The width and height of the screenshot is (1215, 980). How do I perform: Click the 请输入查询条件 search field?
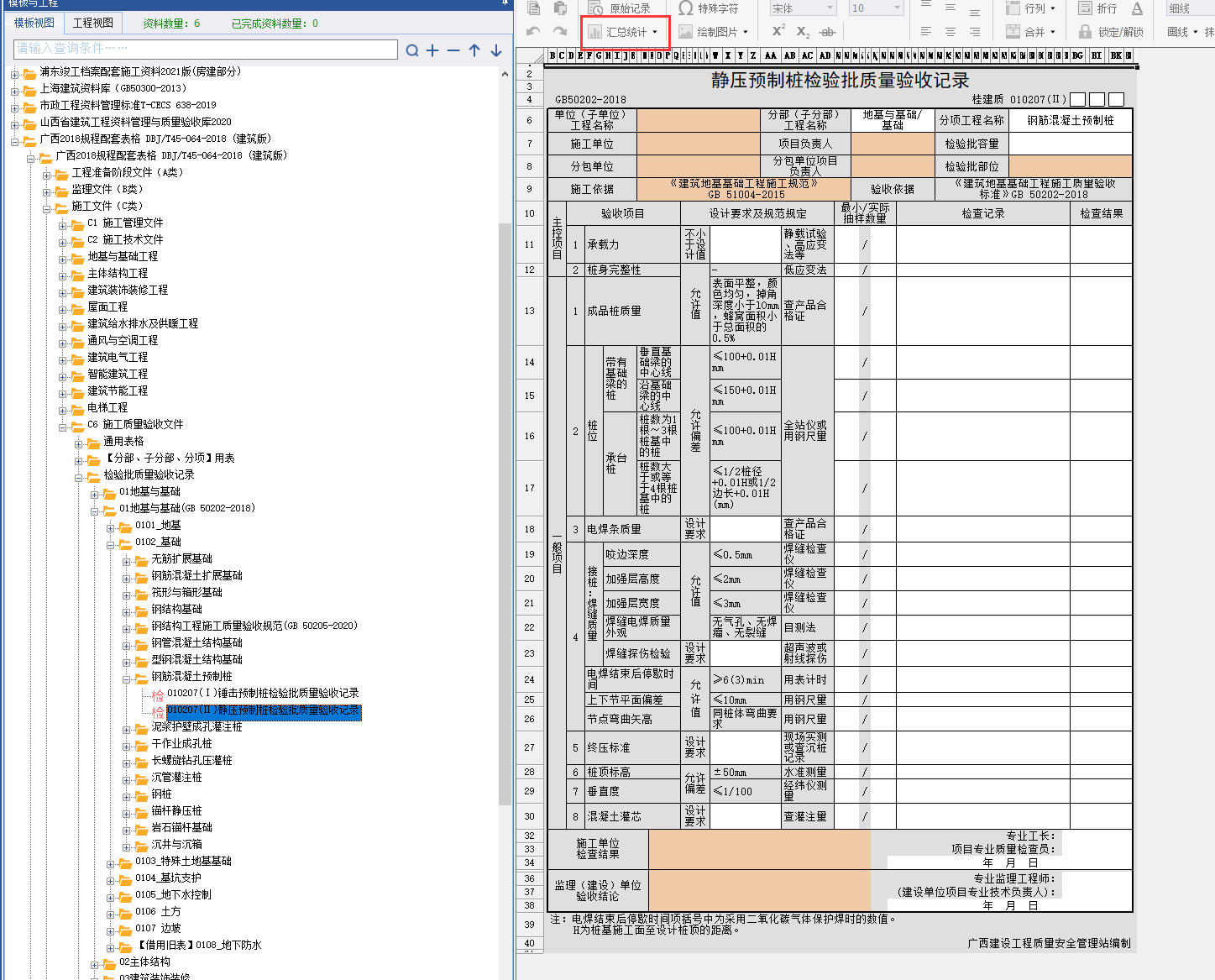coord(206,50)
